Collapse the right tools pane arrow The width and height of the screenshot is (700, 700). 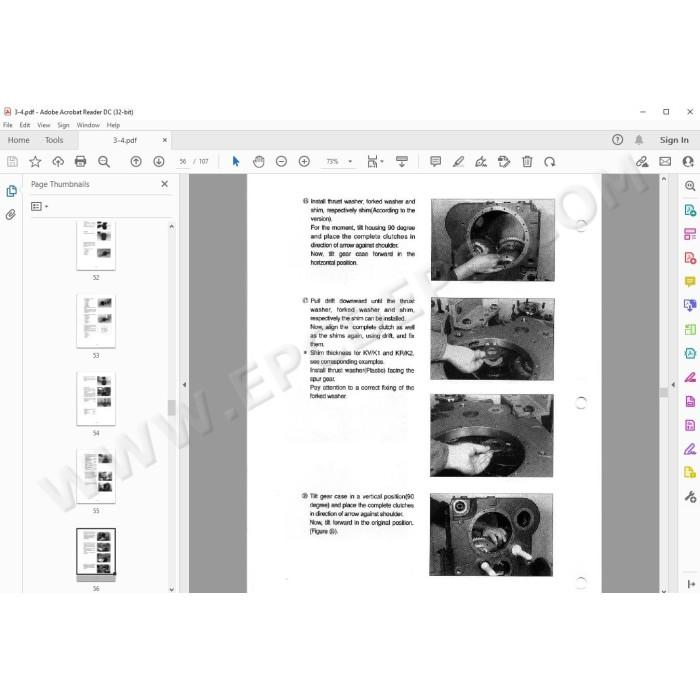(x=673, y=384)
